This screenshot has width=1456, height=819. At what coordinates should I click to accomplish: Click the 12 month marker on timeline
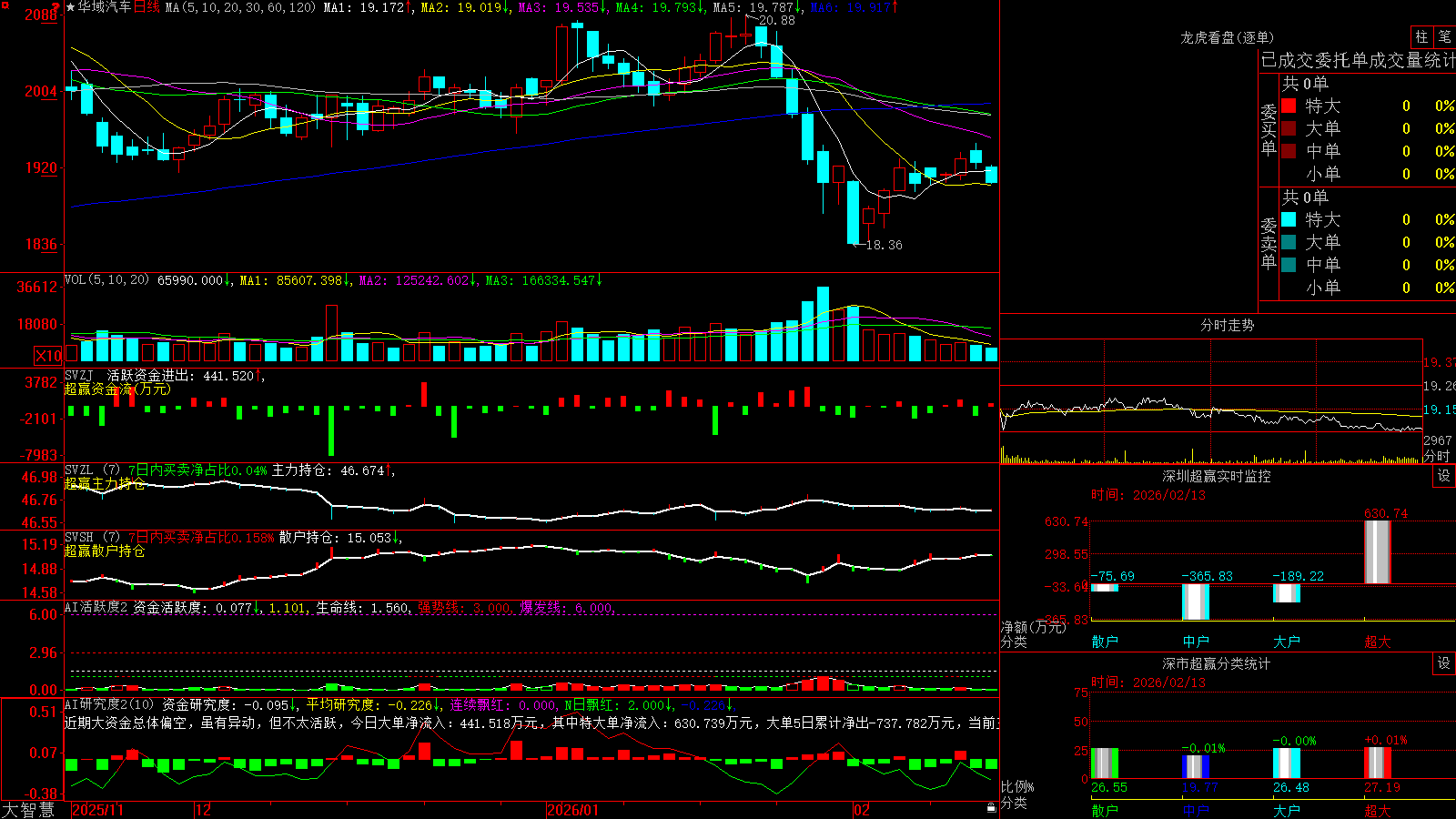click(204, 810)
